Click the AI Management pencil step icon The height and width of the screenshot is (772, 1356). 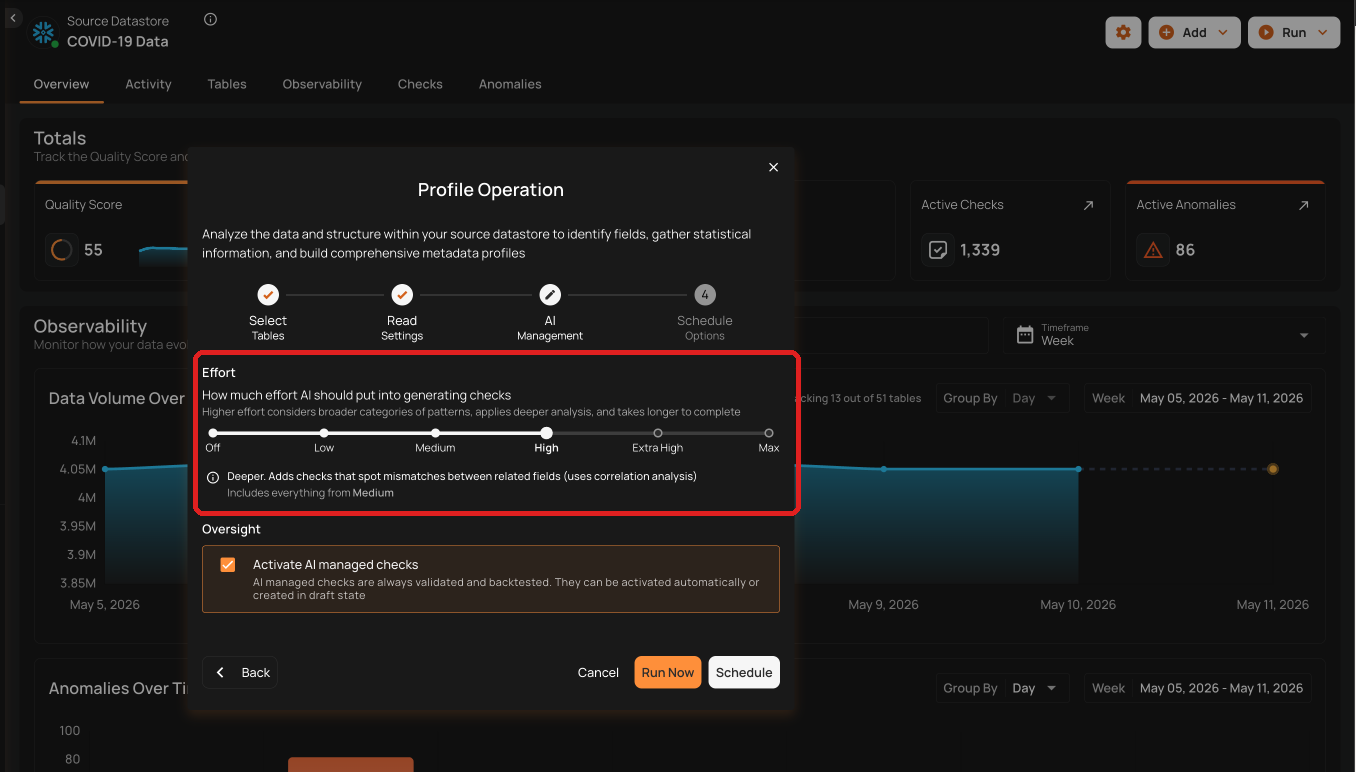[550, 295]
